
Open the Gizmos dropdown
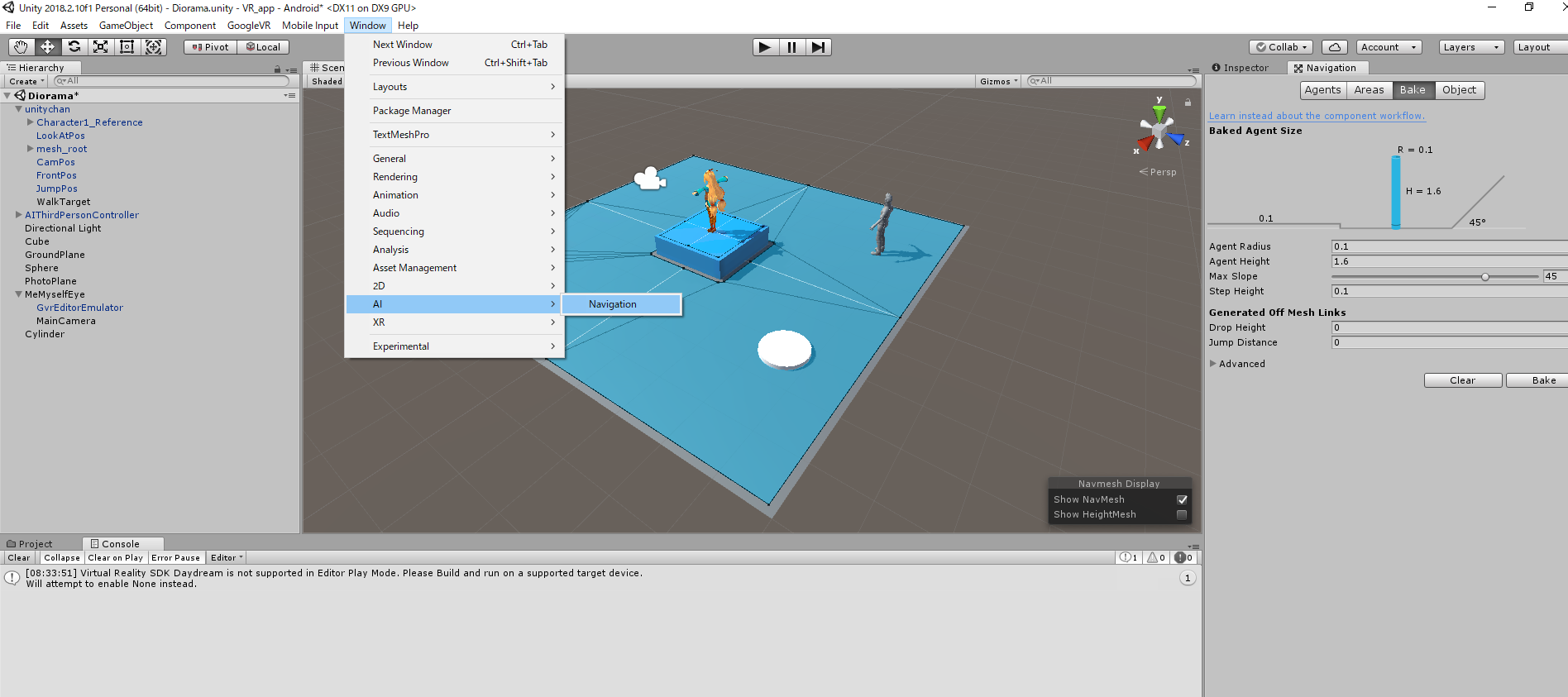(998, 81)
